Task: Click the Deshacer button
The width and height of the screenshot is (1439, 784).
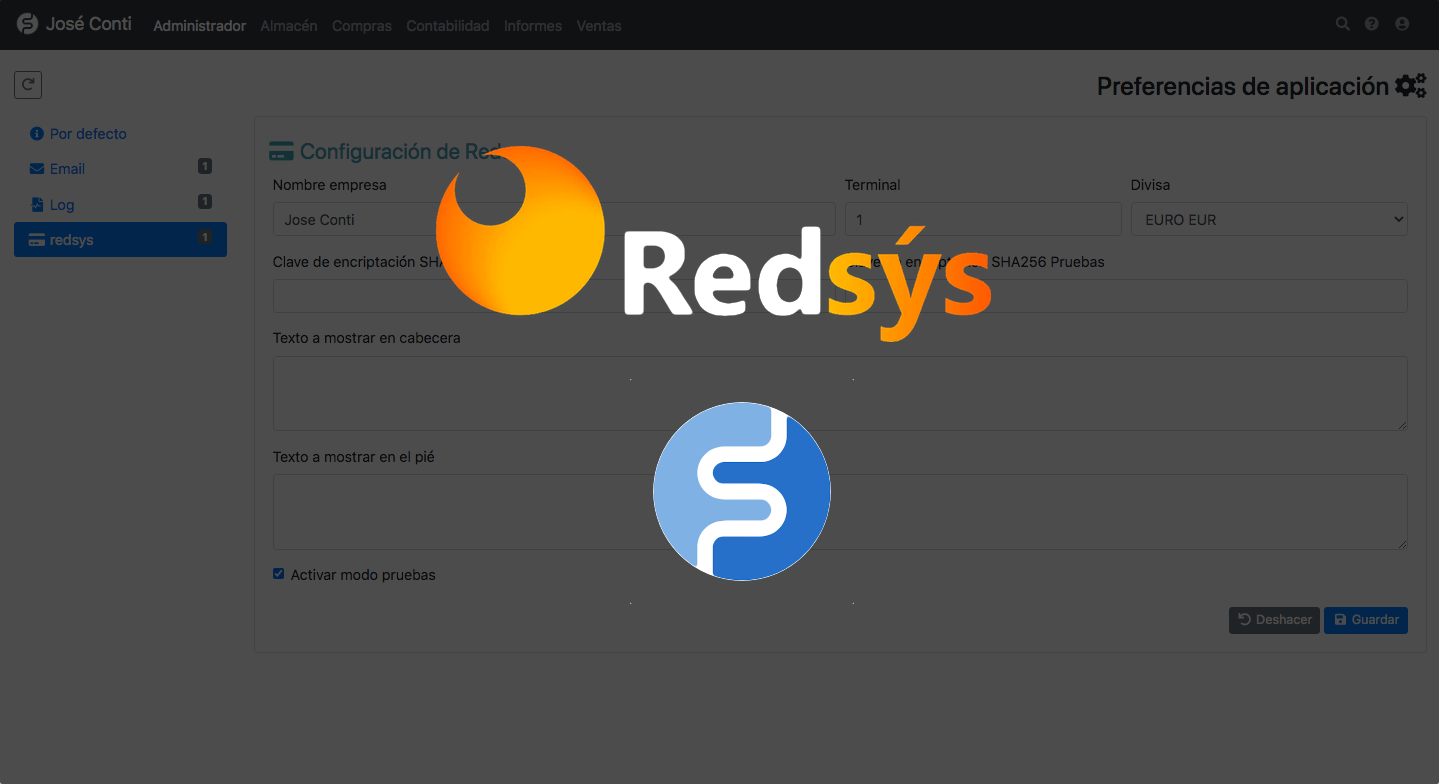Action: tap(1273, 620)
